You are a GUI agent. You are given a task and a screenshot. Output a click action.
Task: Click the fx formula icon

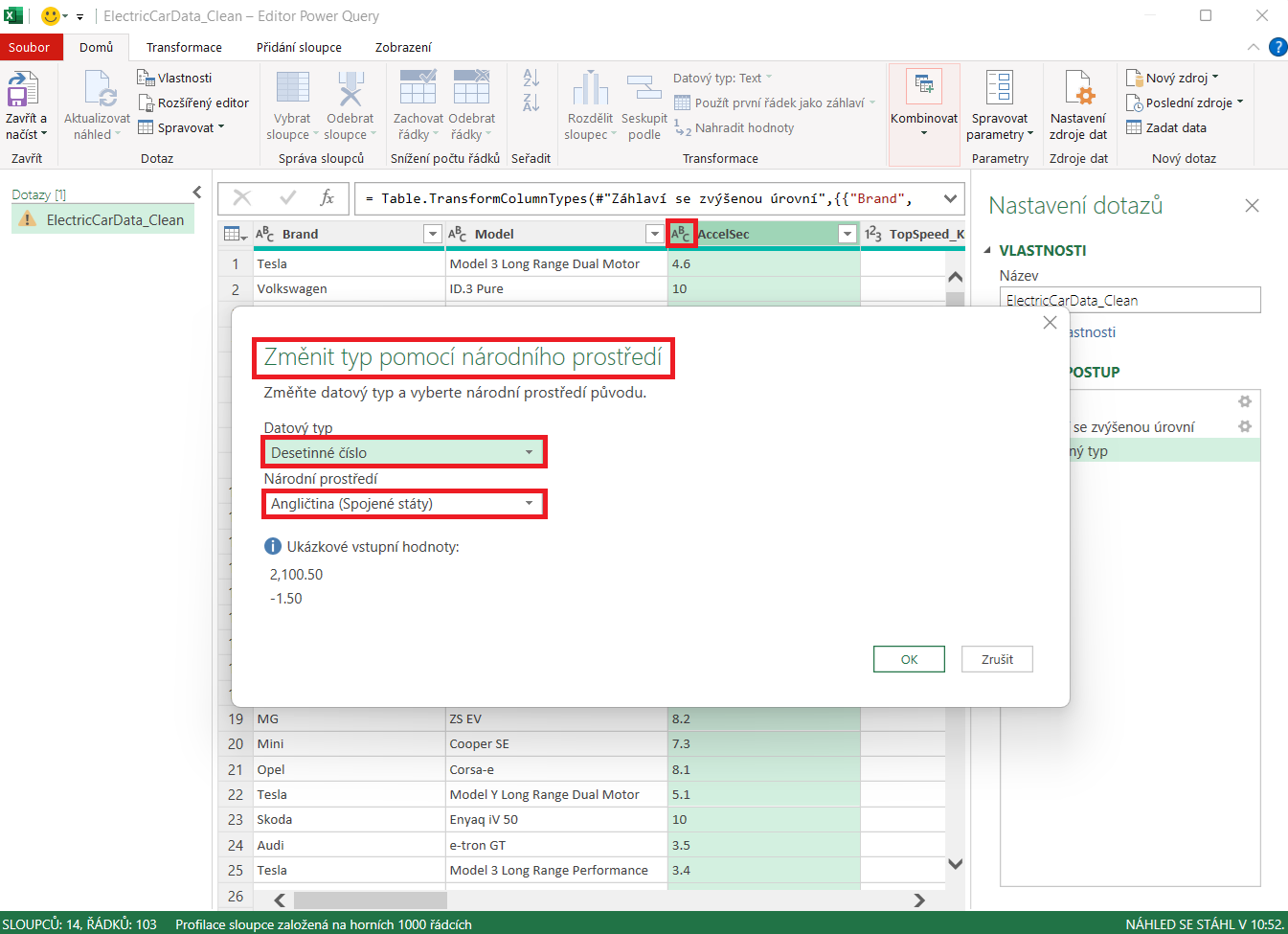[x=328, y=197]
